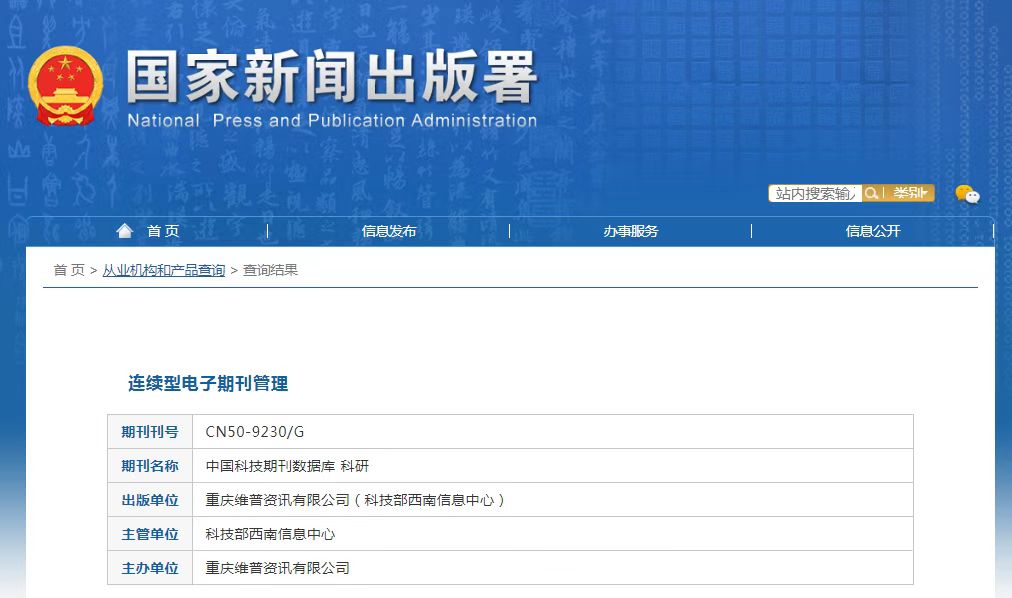The height and width of the screenshot is (598, 1012).
Task: Select the publisher value in the 出版单位 row
Action: click(355, 500)
